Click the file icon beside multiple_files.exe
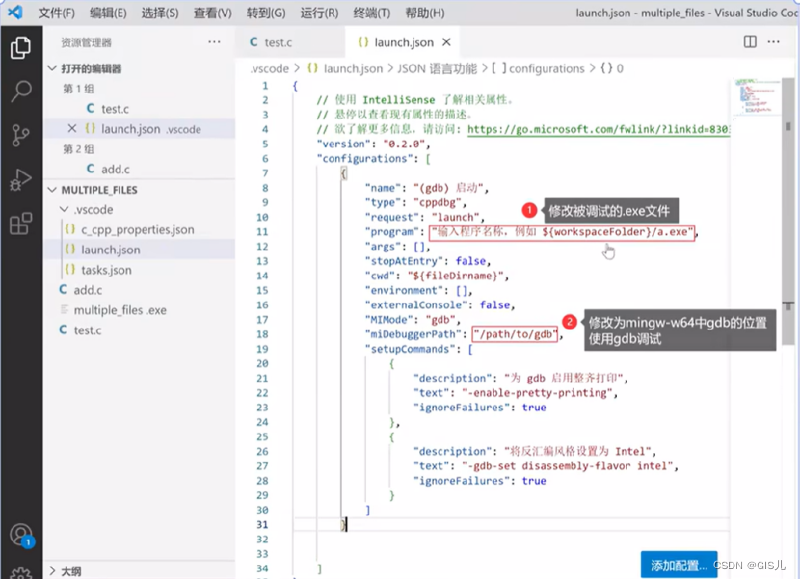The width and height of the screenshot is (800, 580). point(64,310)
